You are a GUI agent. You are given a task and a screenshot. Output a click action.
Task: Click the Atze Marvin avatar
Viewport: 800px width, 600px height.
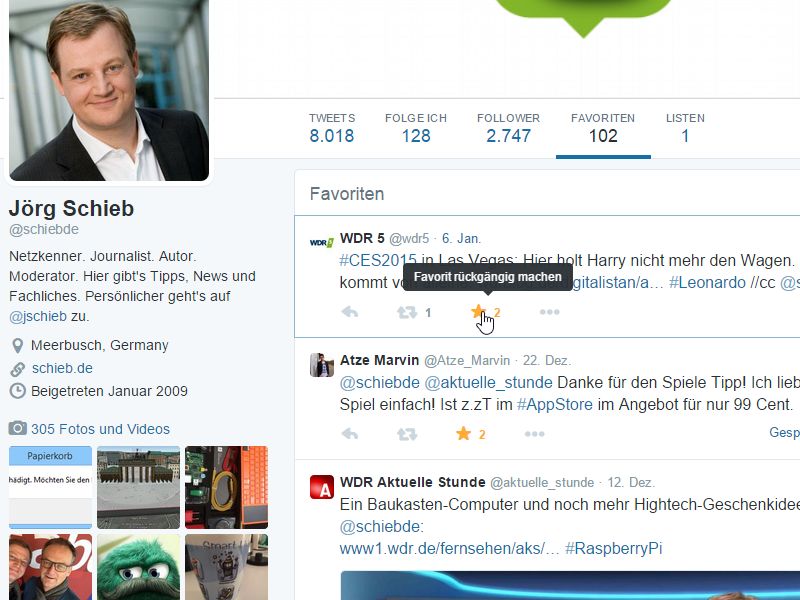pyautogui.click(x=322, y=365)
